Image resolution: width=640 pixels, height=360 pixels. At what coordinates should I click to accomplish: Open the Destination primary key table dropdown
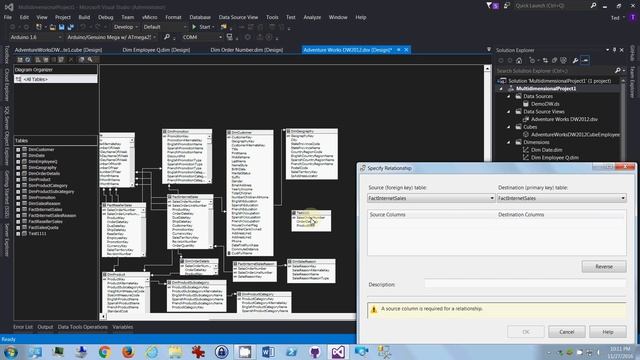pos(623,198)
